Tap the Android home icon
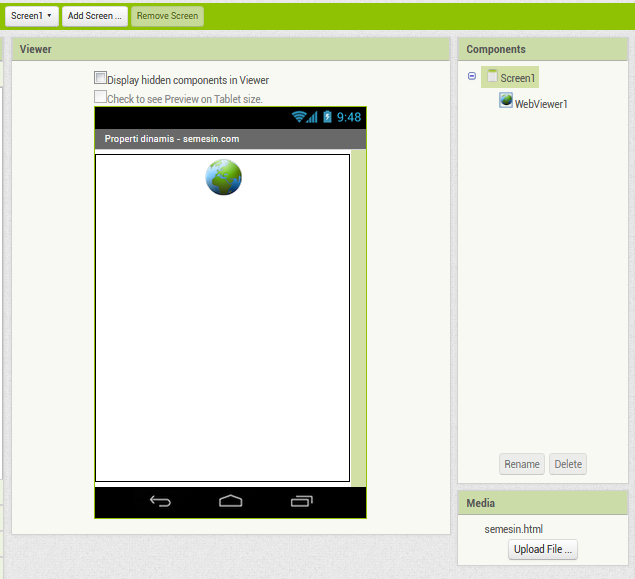635x579 pixels. (x=231, y=502)
